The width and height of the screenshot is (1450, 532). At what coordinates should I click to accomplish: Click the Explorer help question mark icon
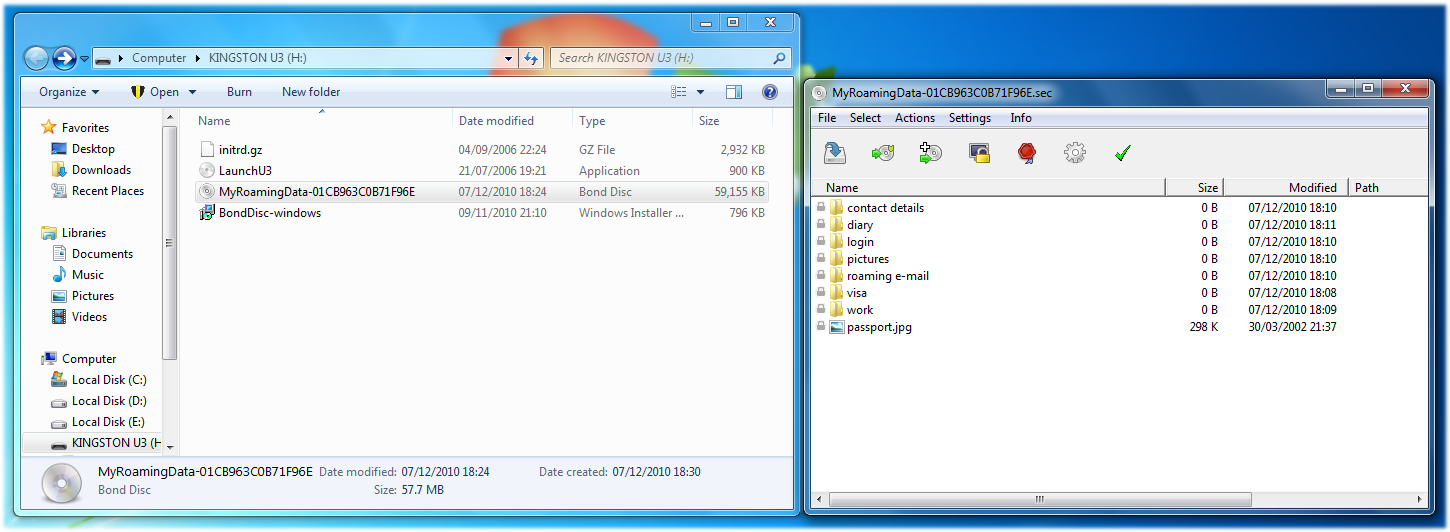pos(770,92)
